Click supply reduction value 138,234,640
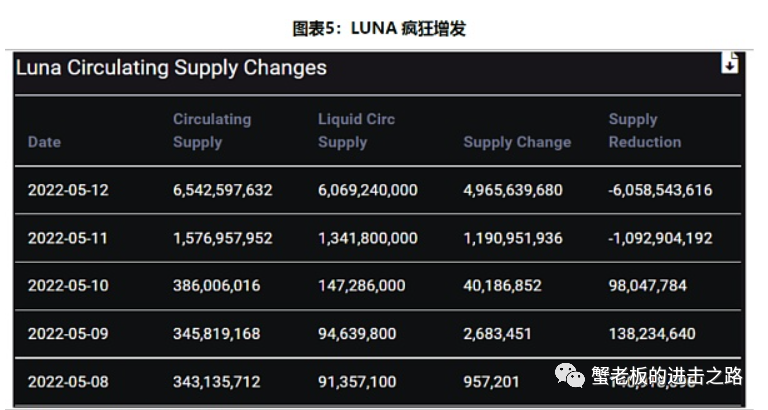Viewport: 768px width, 410px height. [x=652, y=334]
